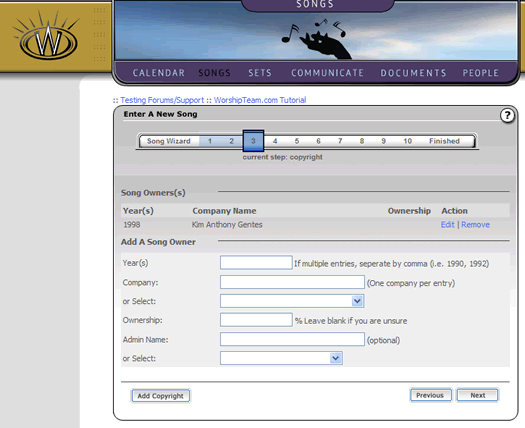Click the Add Copyright button

pyautogui.click(x=160, y=396)
